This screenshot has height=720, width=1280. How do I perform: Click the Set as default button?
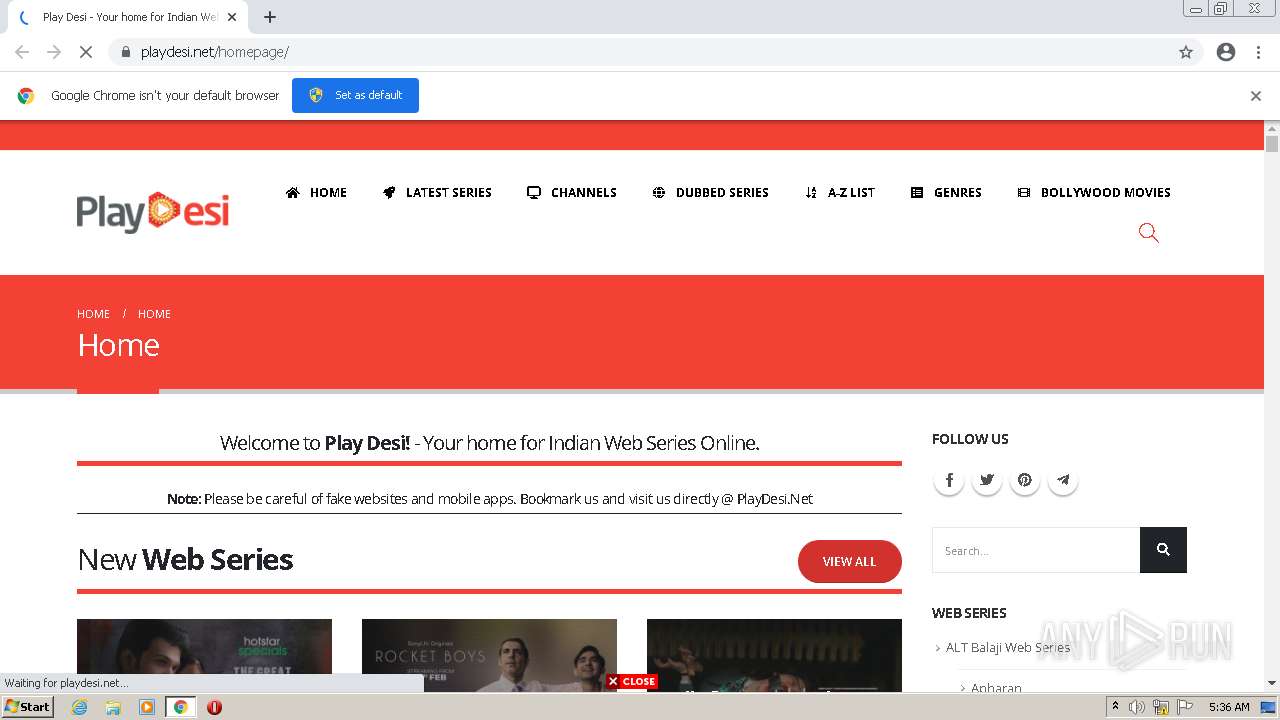[355, 95]
